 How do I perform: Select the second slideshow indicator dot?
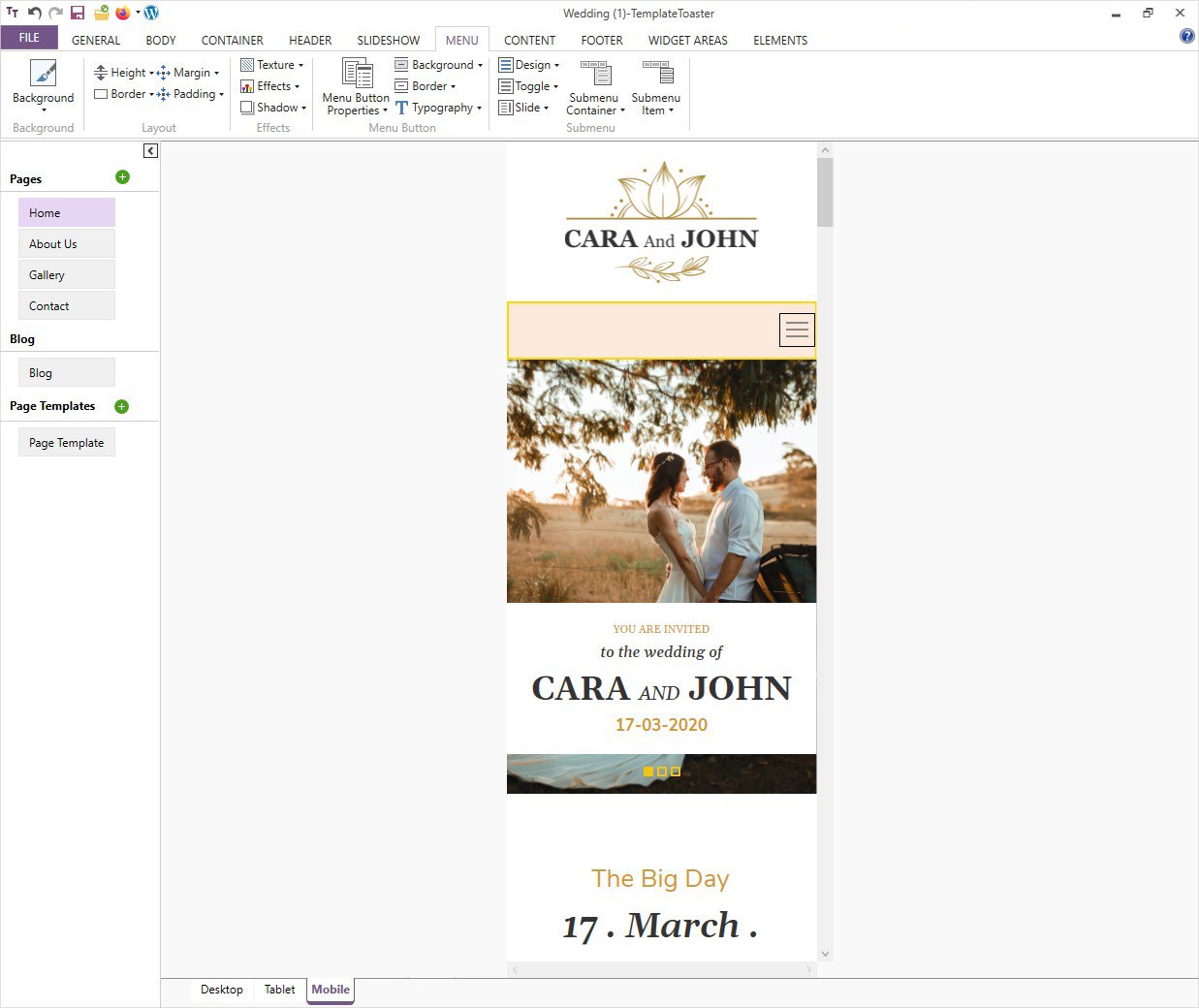point(662,772)
